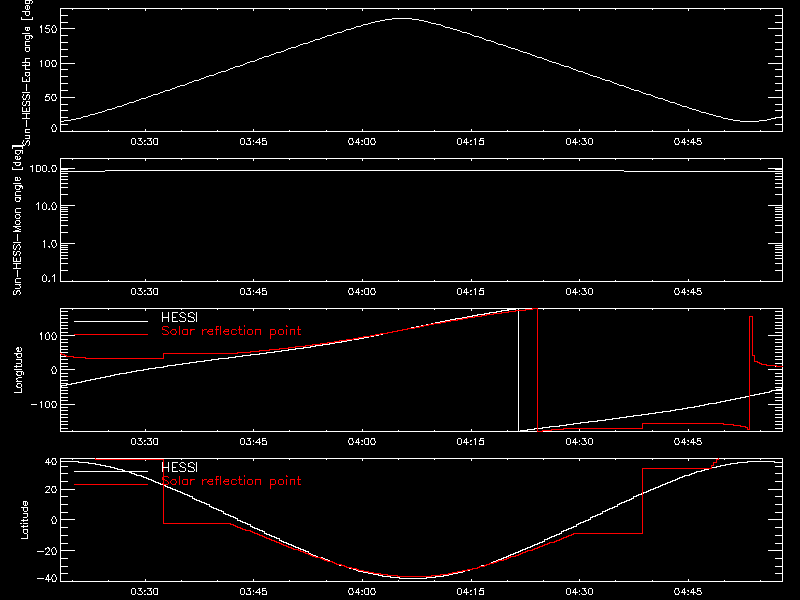The height and width of the screenshot is (600, 800).
Task: Click '10.0' tick on the Moon angle axis
Action: [46, 207]
